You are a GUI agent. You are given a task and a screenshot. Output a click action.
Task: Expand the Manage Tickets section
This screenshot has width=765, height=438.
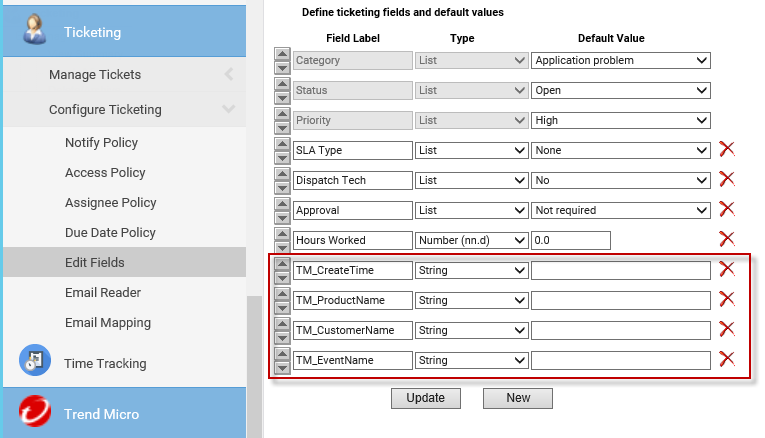click(229, 74)
